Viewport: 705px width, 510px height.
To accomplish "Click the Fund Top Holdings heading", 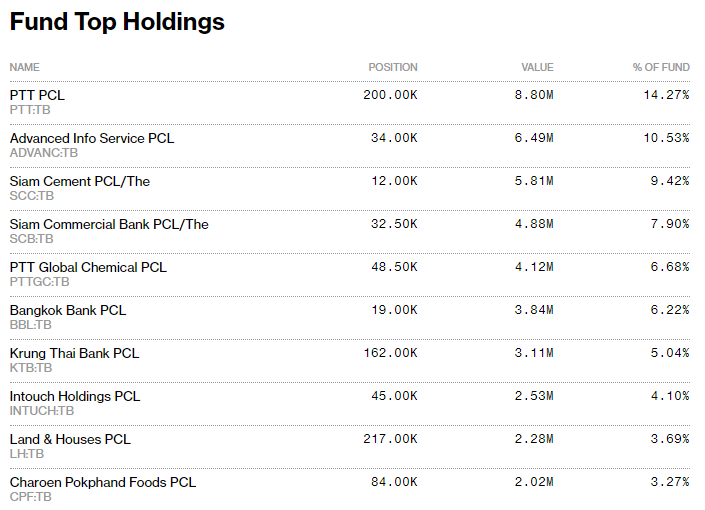I will coord(117,22).
